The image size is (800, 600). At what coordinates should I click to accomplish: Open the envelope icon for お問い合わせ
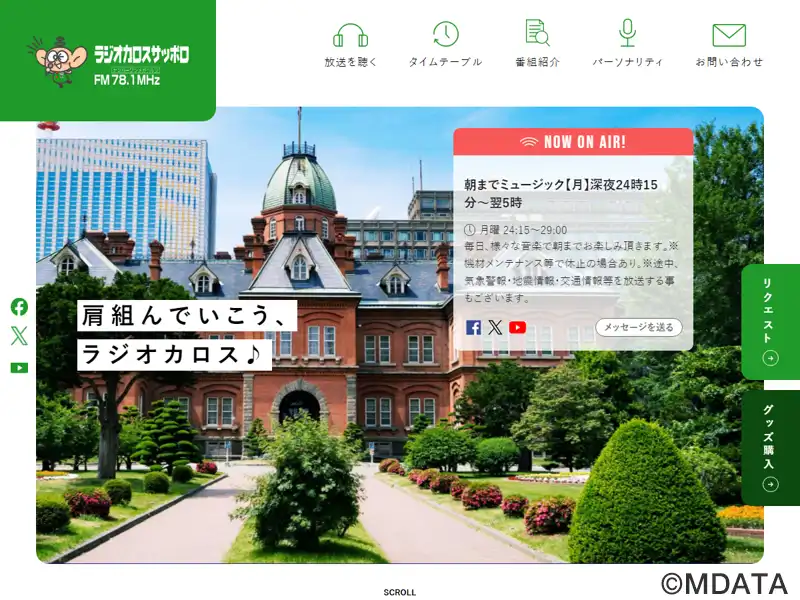[729, 35]
